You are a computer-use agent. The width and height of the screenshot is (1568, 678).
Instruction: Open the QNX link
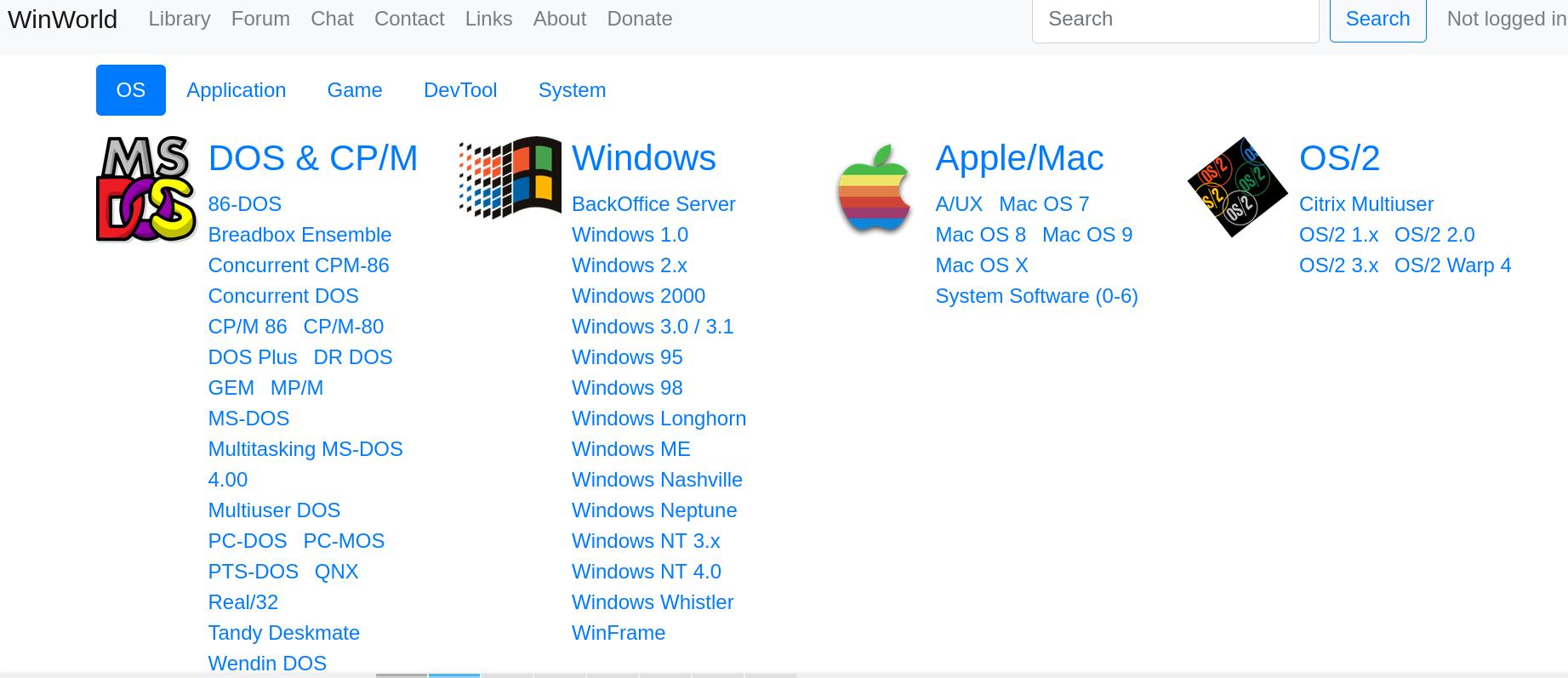(337, 572)
